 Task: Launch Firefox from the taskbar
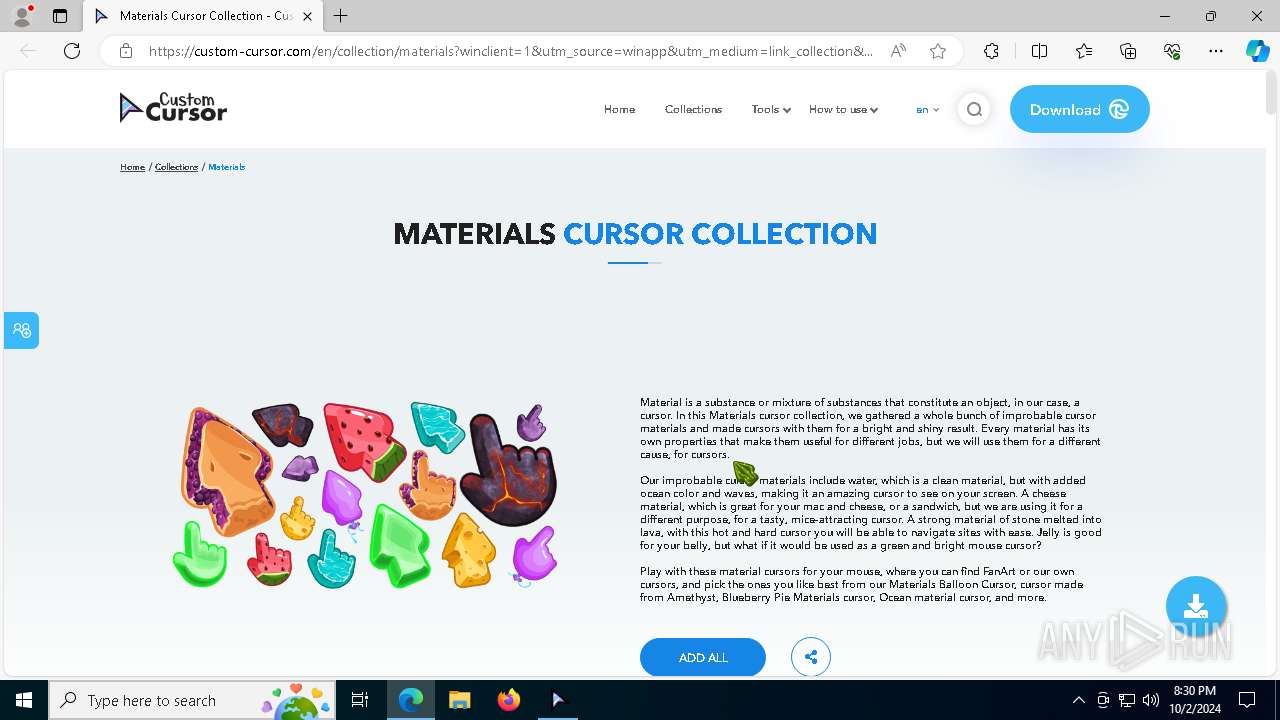509,700
